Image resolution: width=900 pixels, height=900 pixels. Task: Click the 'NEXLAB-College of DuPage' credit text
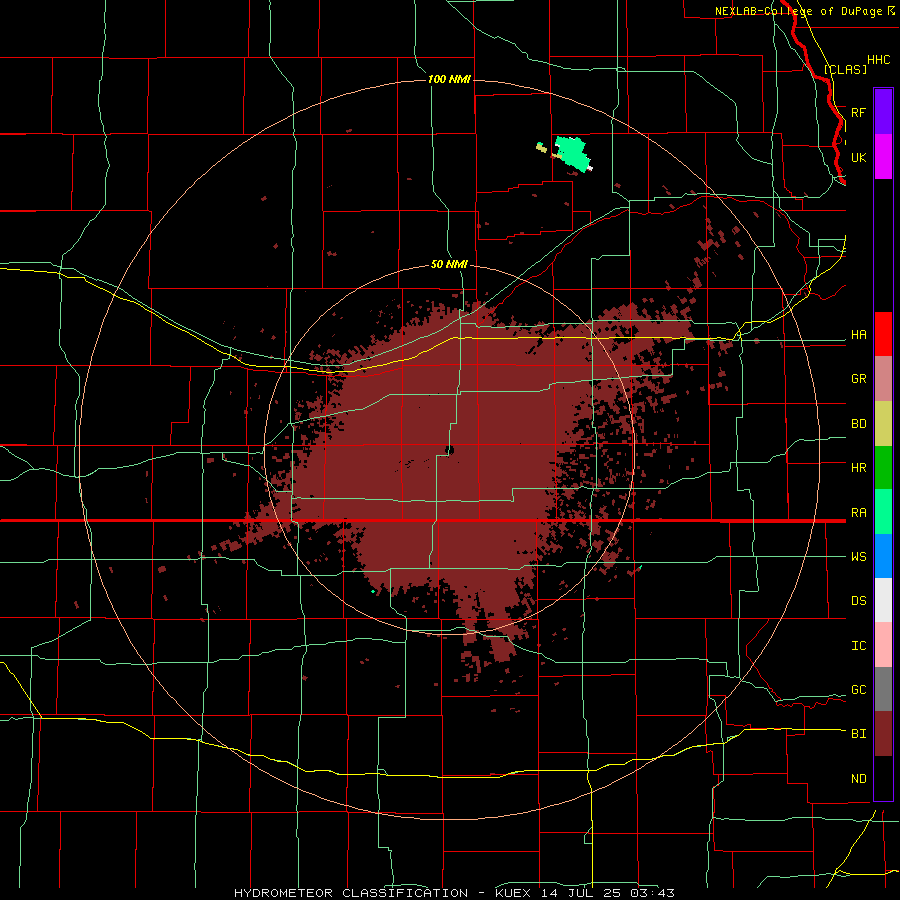tap(798, 11)
